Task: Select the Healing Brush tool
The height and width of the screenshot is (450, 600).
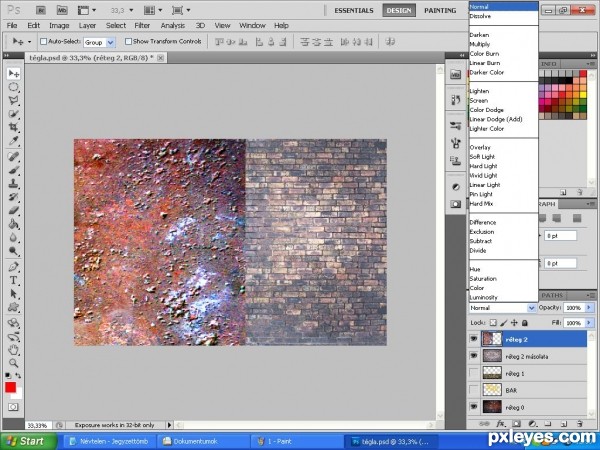Action: (13, 157)
